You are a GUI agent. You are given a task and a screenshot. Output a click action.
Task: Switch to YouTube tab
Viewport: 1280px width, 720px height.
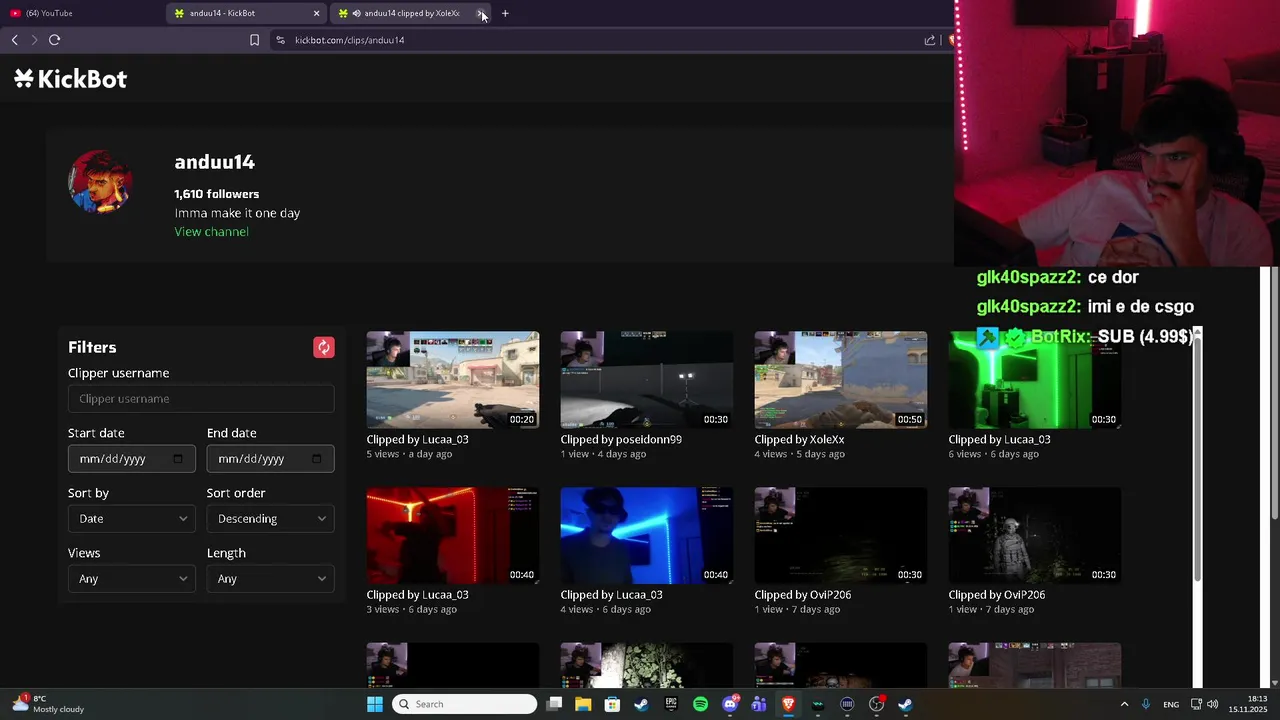(80, 13)
